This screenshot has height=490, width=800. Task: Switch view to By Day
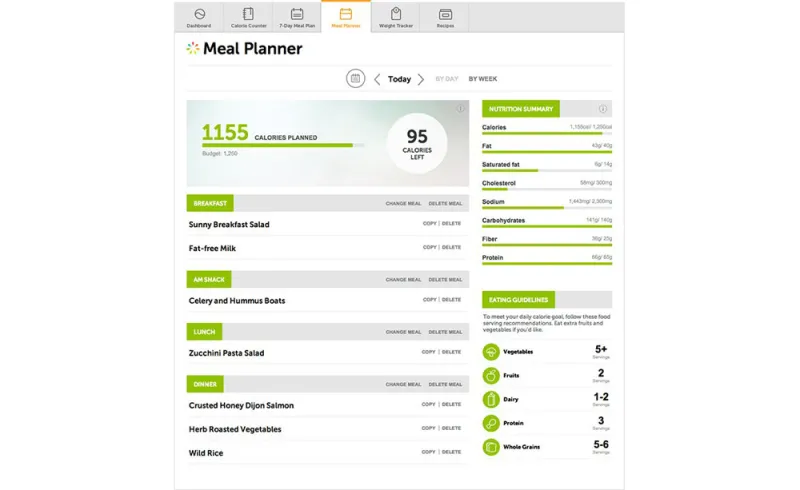[x=447, y=79]
